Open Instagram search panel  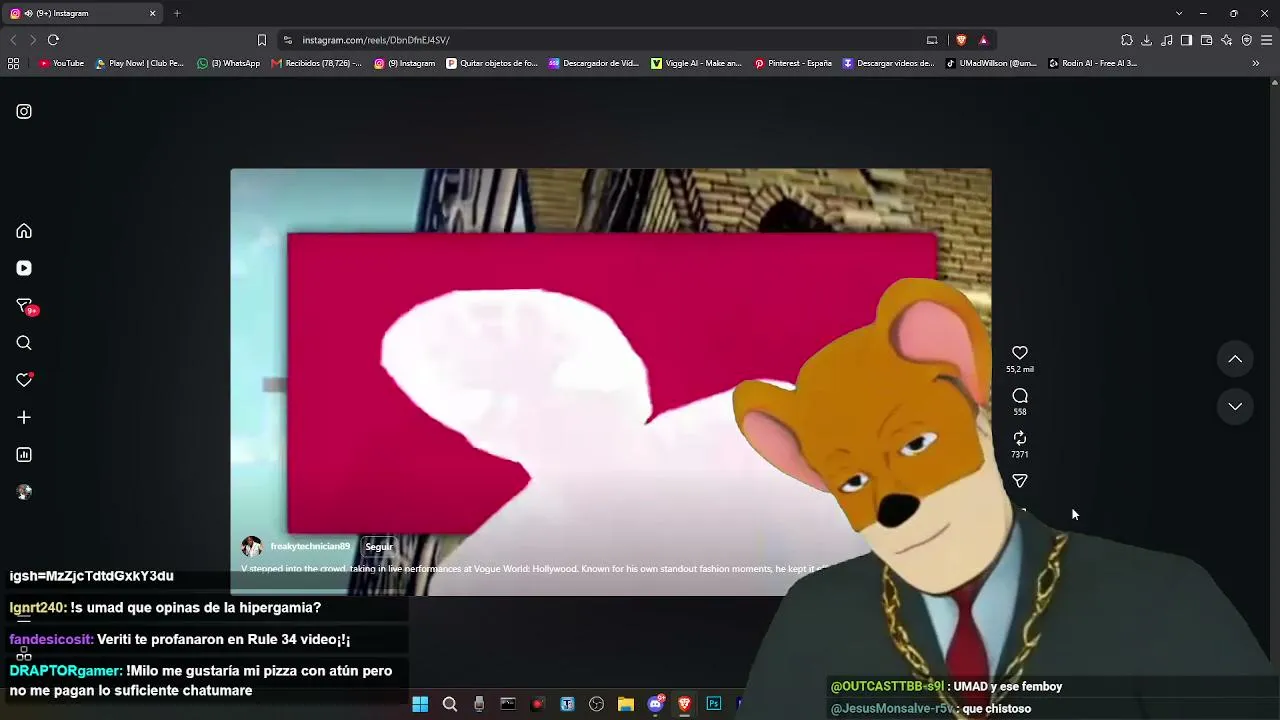click(x=24, y=343)
